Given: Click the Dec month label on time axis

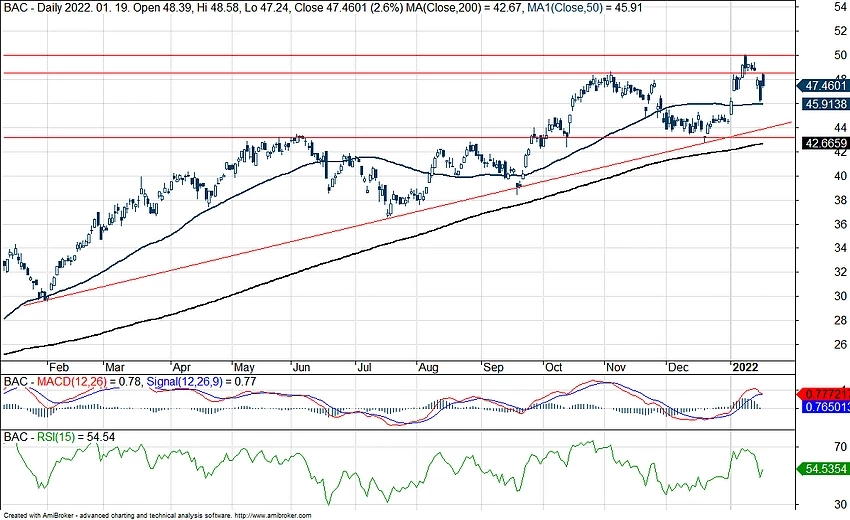Looking at the screenshot, I should pyautogui.click(x=678, y=368).
